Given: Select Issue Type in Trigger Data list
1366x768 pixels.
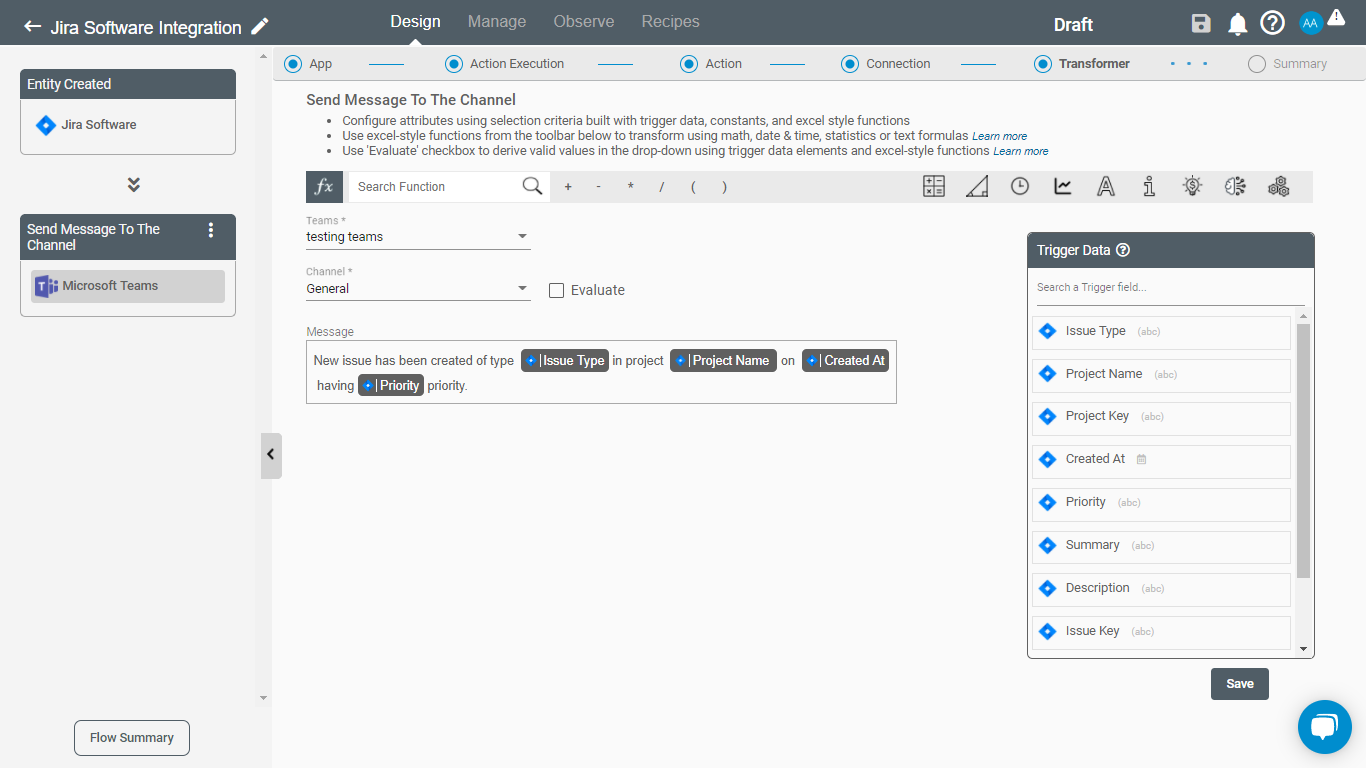Looking at the screenshot, I should pyautogui.click(x=1161, y=332).
